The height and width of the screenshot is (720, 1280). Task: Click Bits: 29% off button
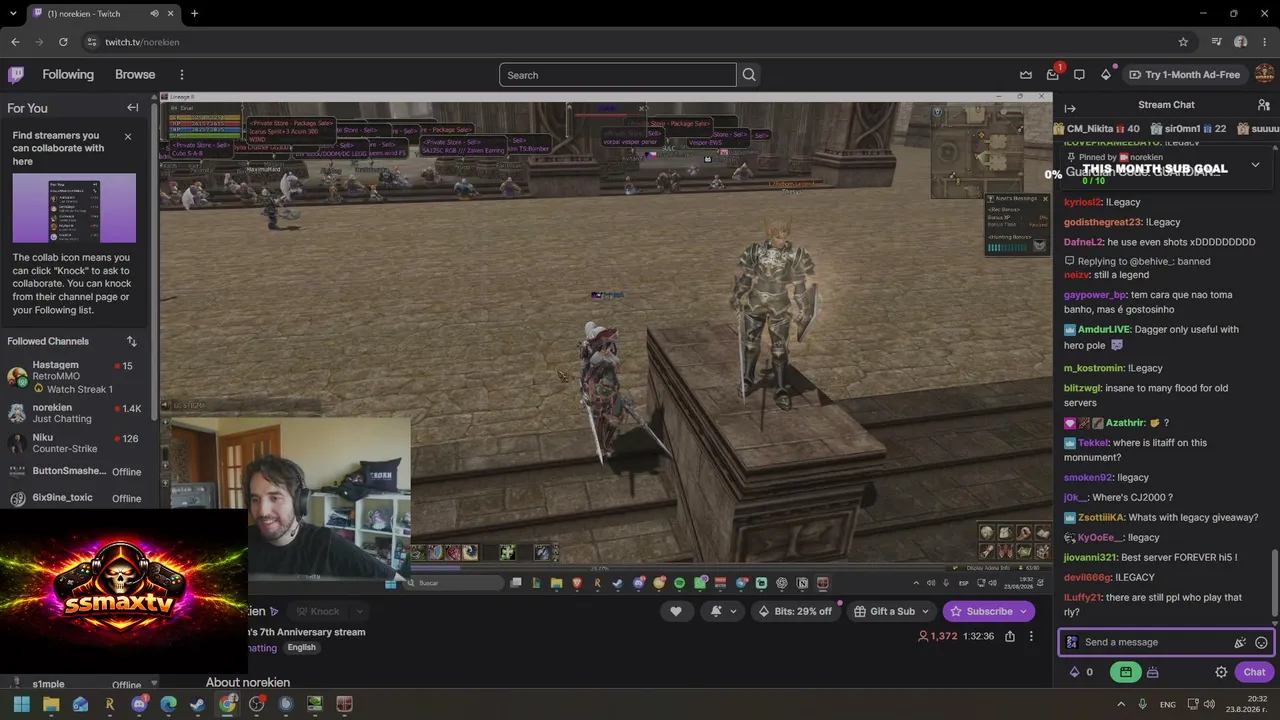tap(795, 611)
